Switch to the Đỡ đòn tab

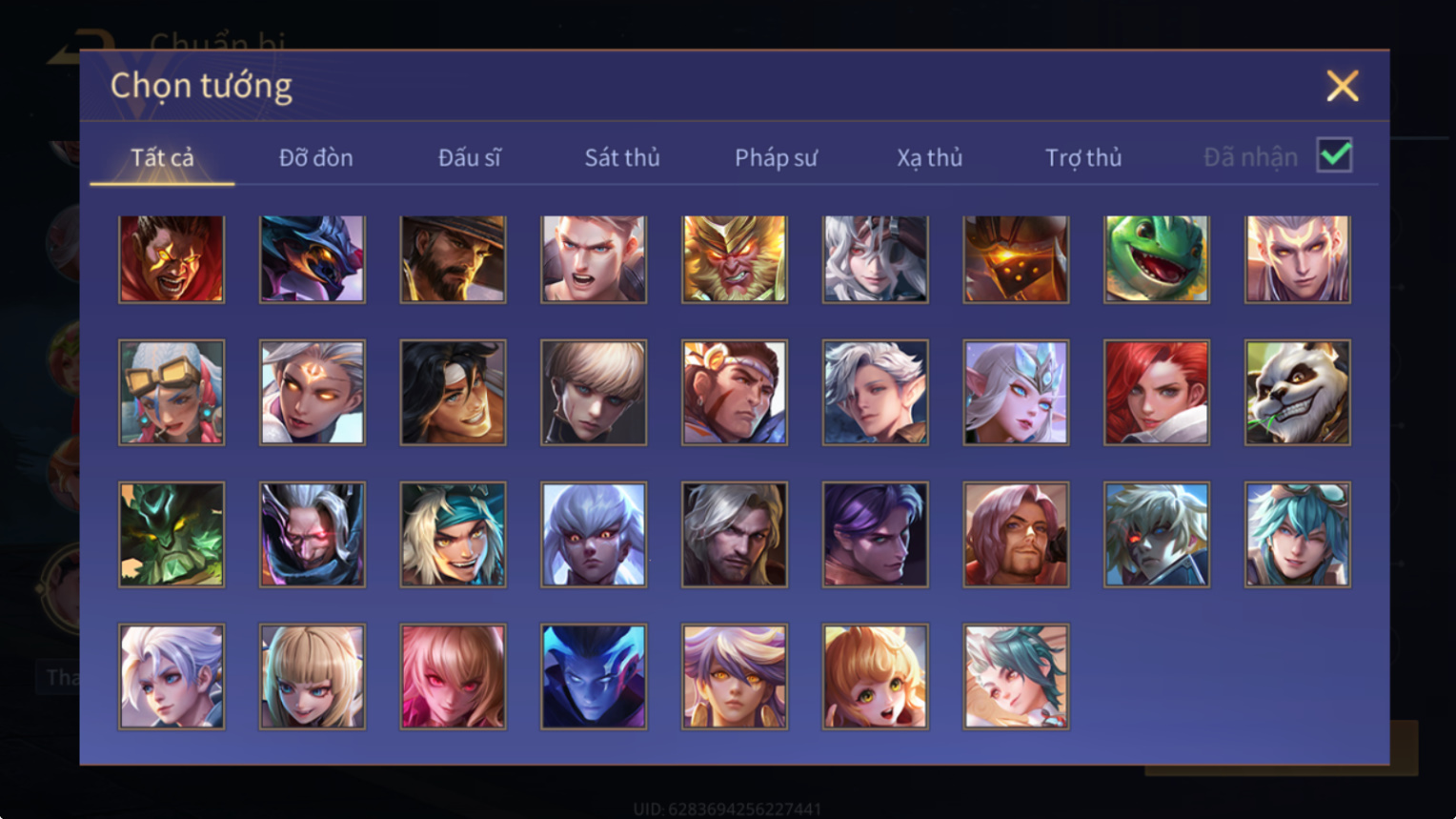(x=315, y=157)
